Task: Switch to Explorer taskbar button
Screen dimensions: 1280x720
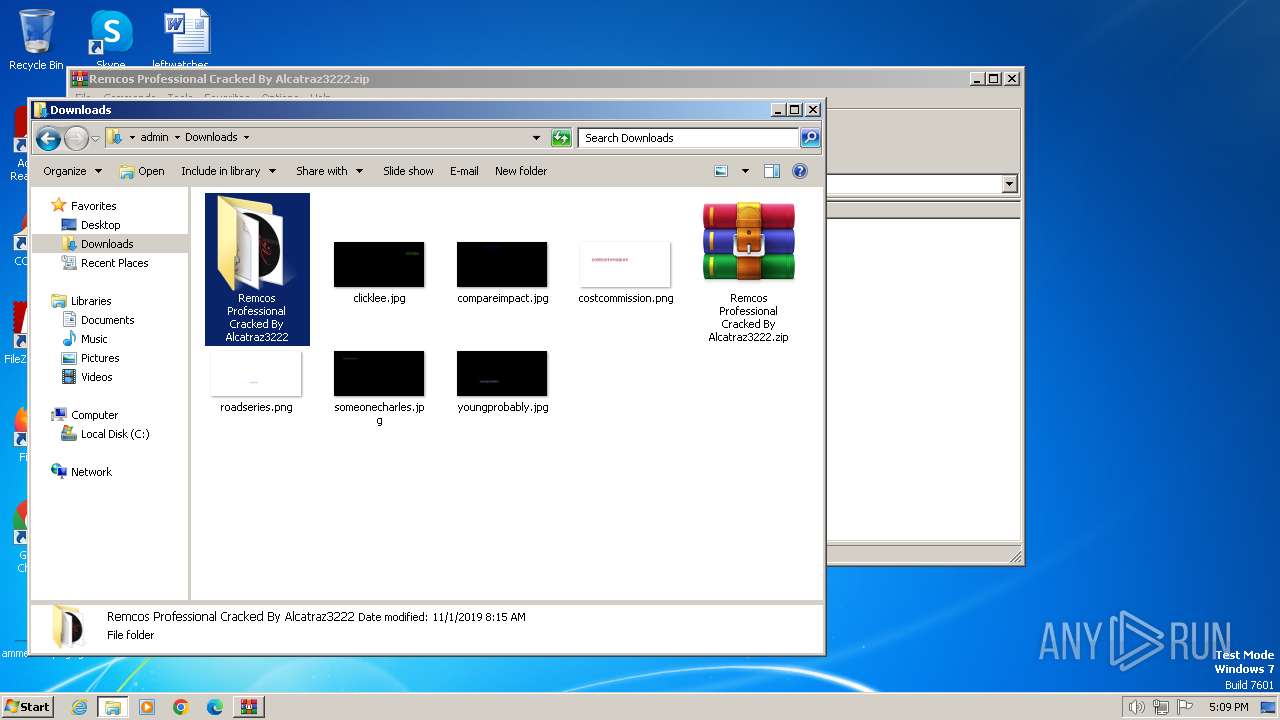Action: point(113,707)
